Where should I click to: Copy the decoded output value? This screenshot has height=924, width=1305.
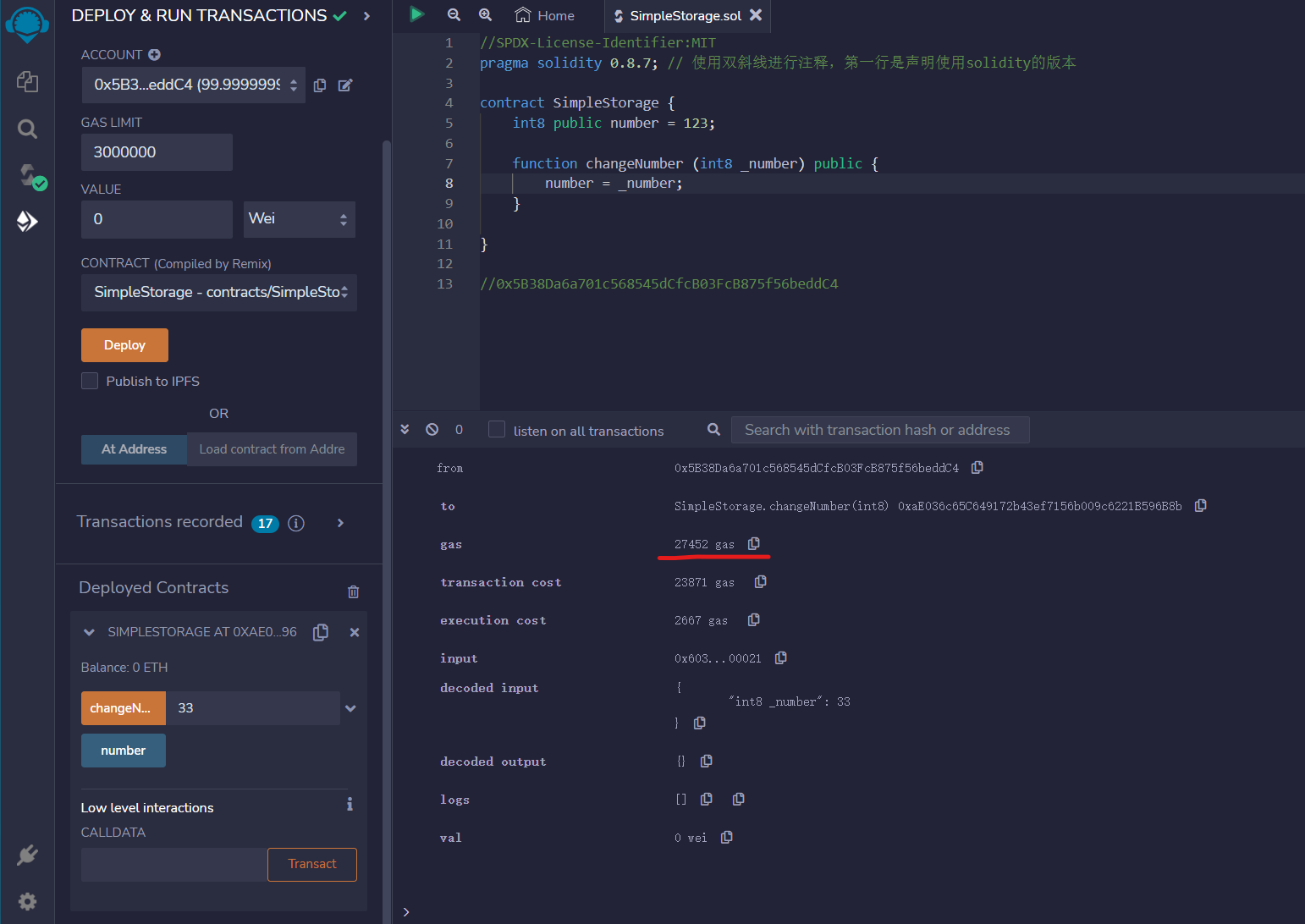click(x=706, y=761)
